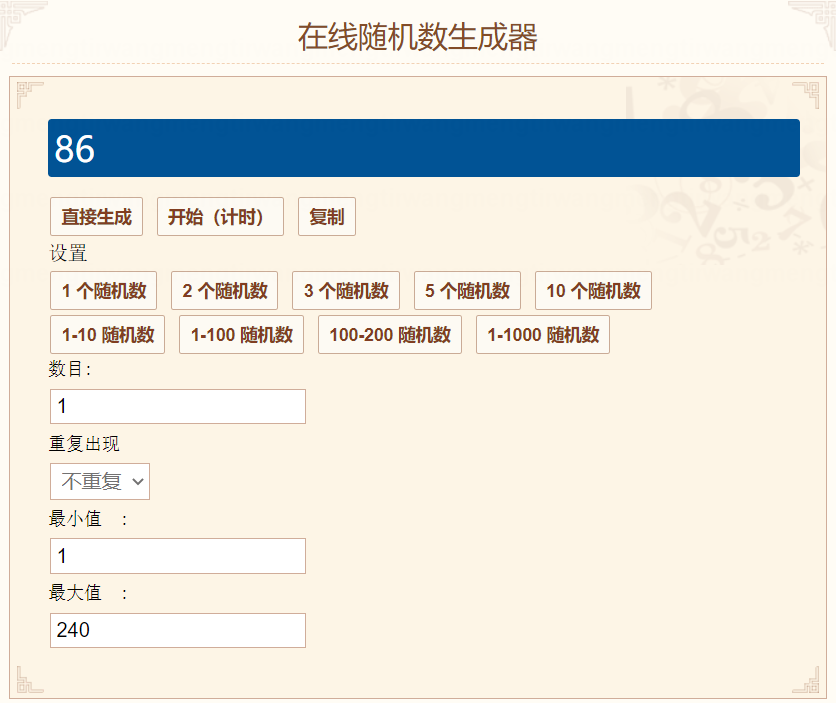
Task: Choose the 100-200 随机数 range preset
Action: pyautogui.click(x=390, y=335)
